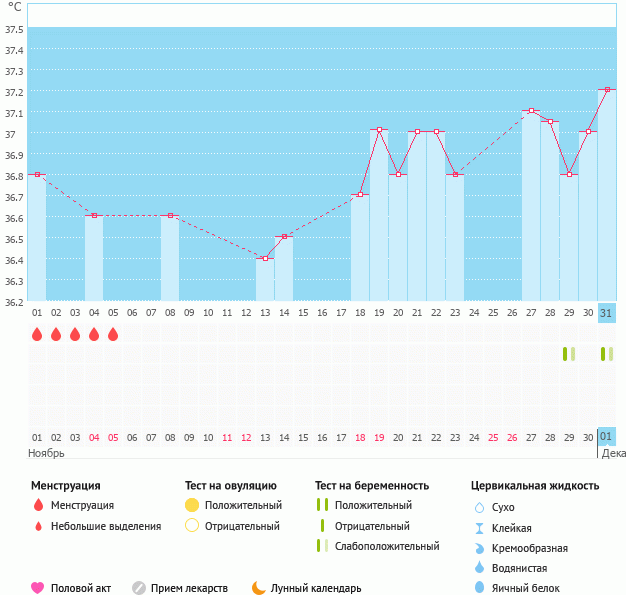This screenshot has width=626, height=595.
Task: Click the Небольшие выделения legend label
Action: (x=105, y=526)
